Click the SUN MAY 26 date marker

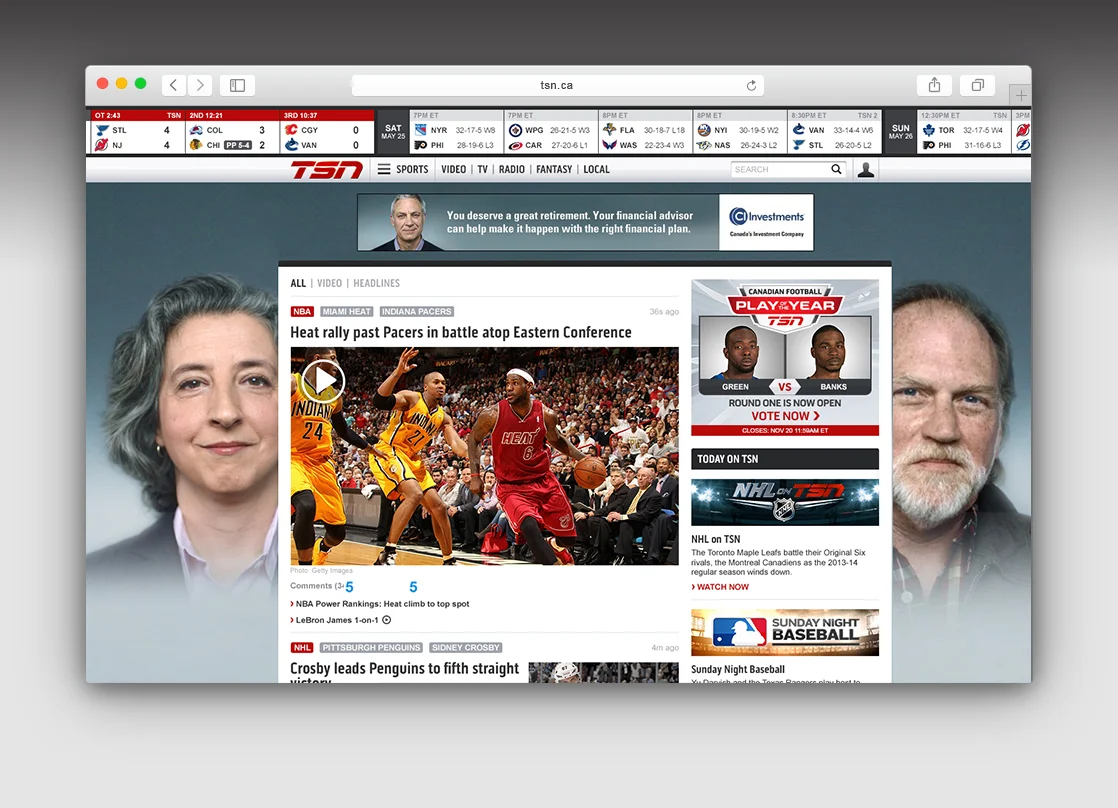(901, 131)
